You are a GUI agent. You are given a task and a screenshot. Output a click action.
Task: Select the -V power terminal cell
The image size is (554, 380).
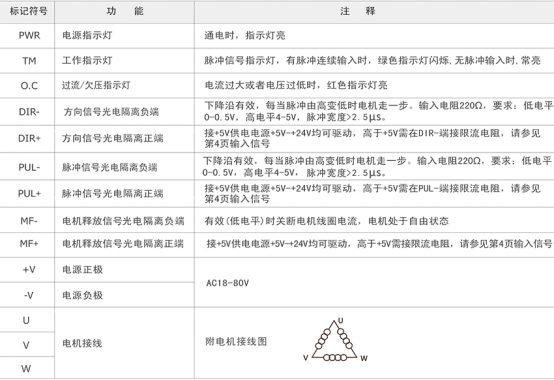[27, 295]
